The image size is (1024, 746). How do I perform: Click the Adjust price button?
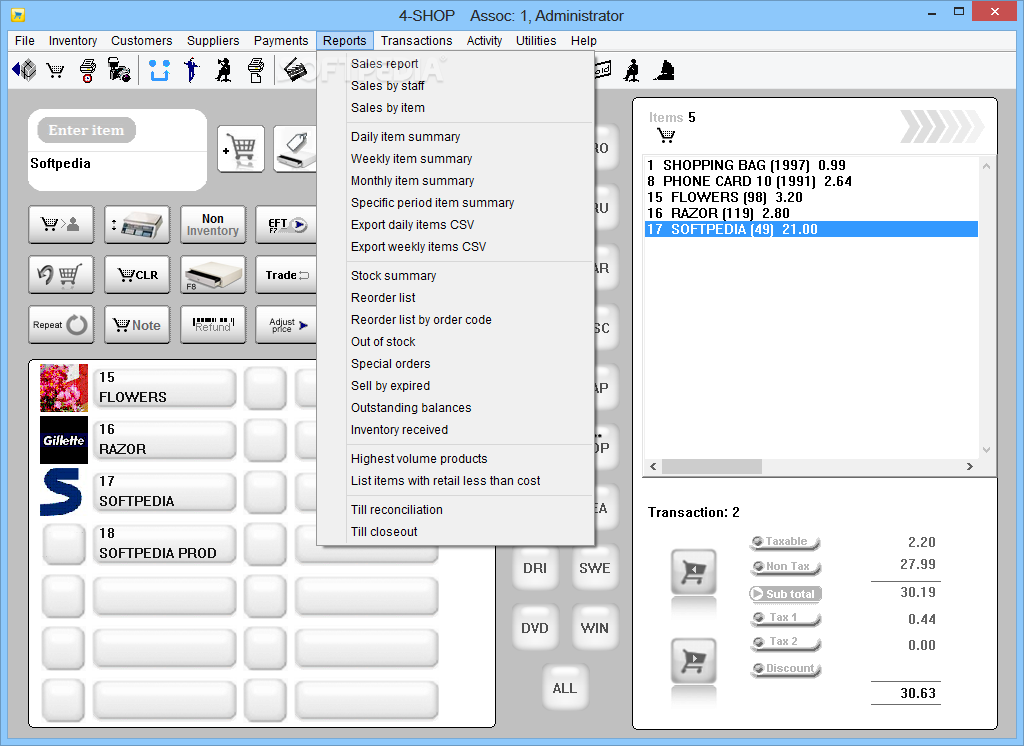(x=286, y=325)
